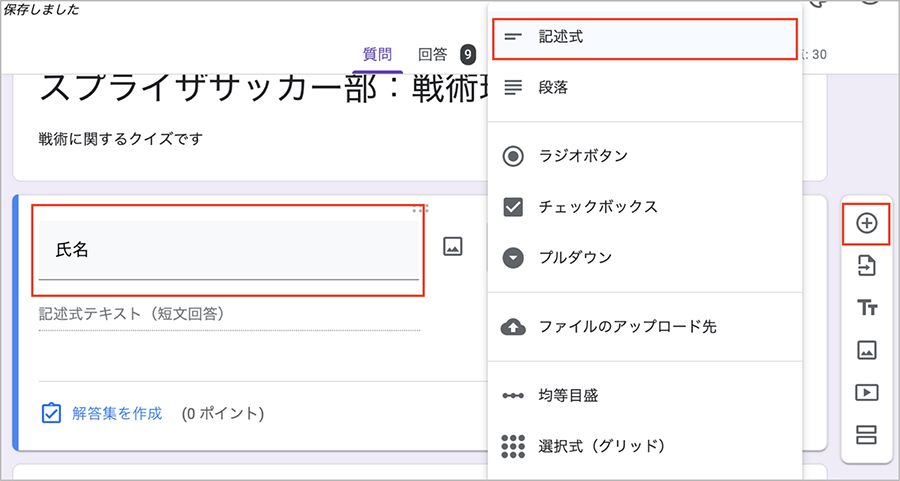Click the add image sidebar icon
The image size is (900, 481).
click(866, 350)
